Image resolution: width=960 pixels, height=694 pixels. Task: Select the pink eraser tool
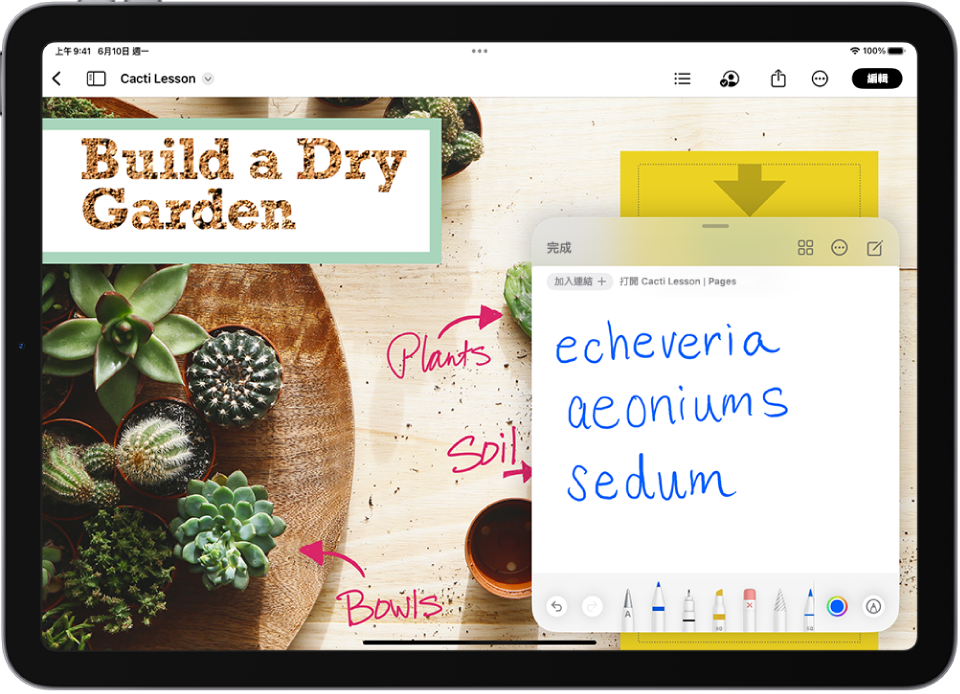749,609
